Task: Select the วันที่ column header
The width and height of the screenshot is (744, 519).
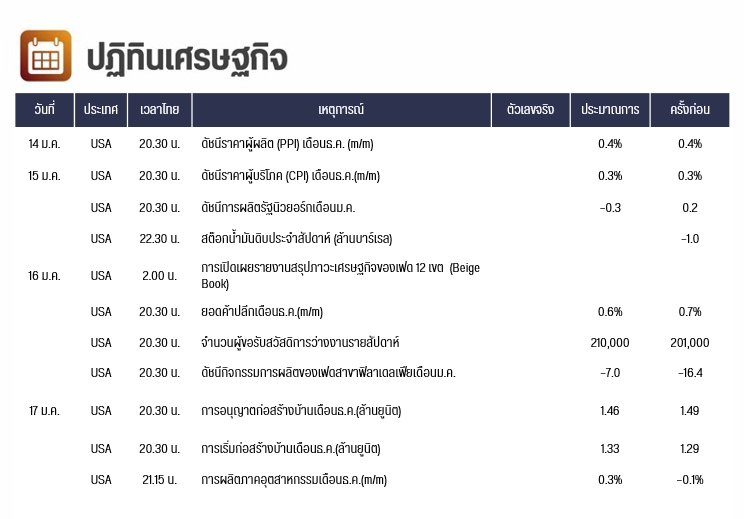Action: click(45, 110)
